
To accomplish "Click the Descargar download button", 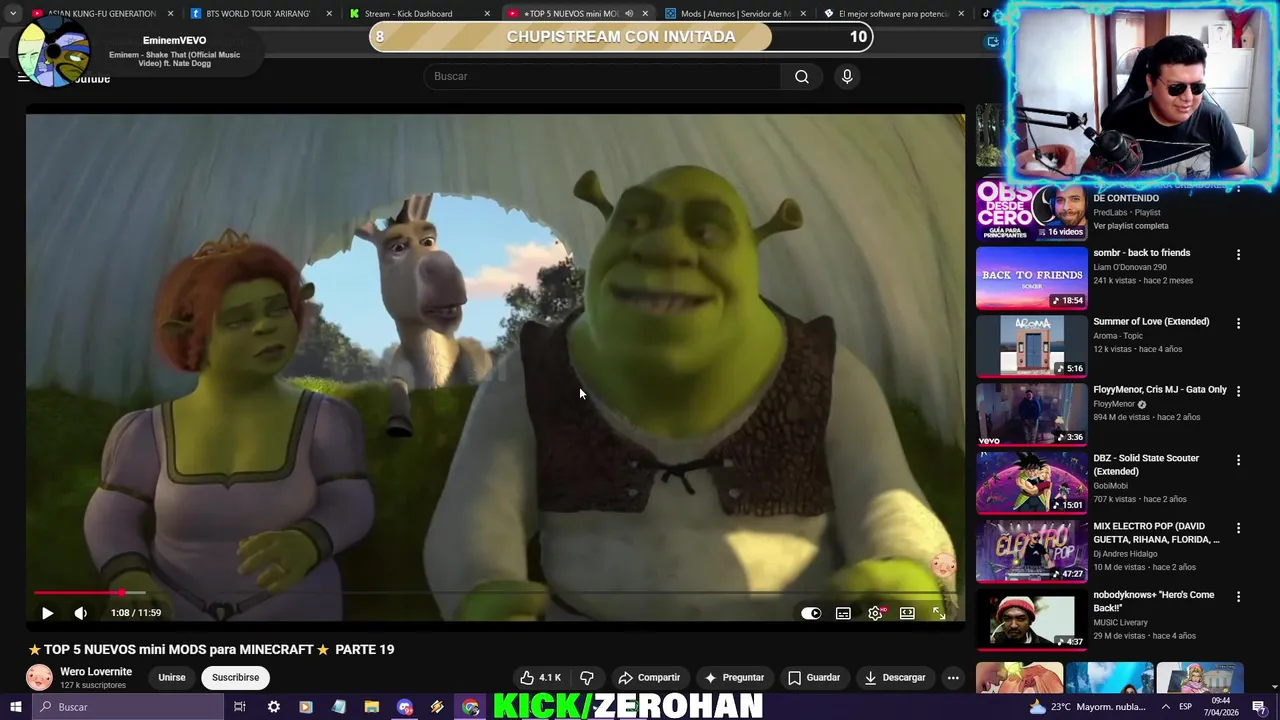I will click(894, 677).
